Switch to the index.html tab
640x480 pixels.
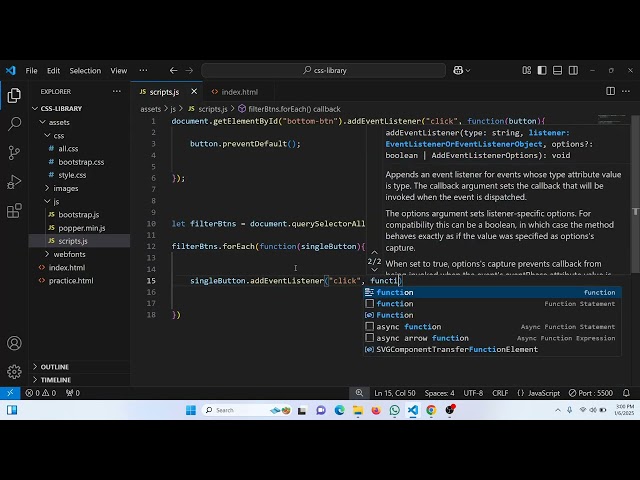[239, 92]
